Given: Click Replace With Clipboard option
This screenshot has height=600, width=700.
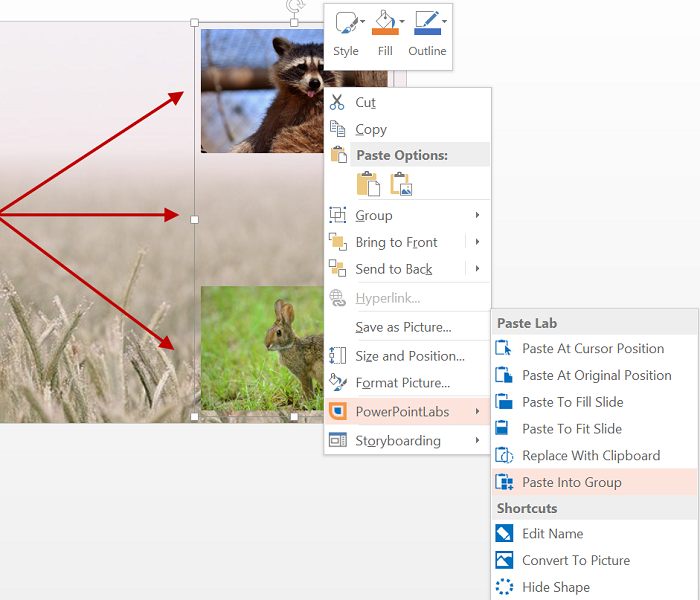Looking at the screenshot, I should pyautogui.click(x=590, y=455).
